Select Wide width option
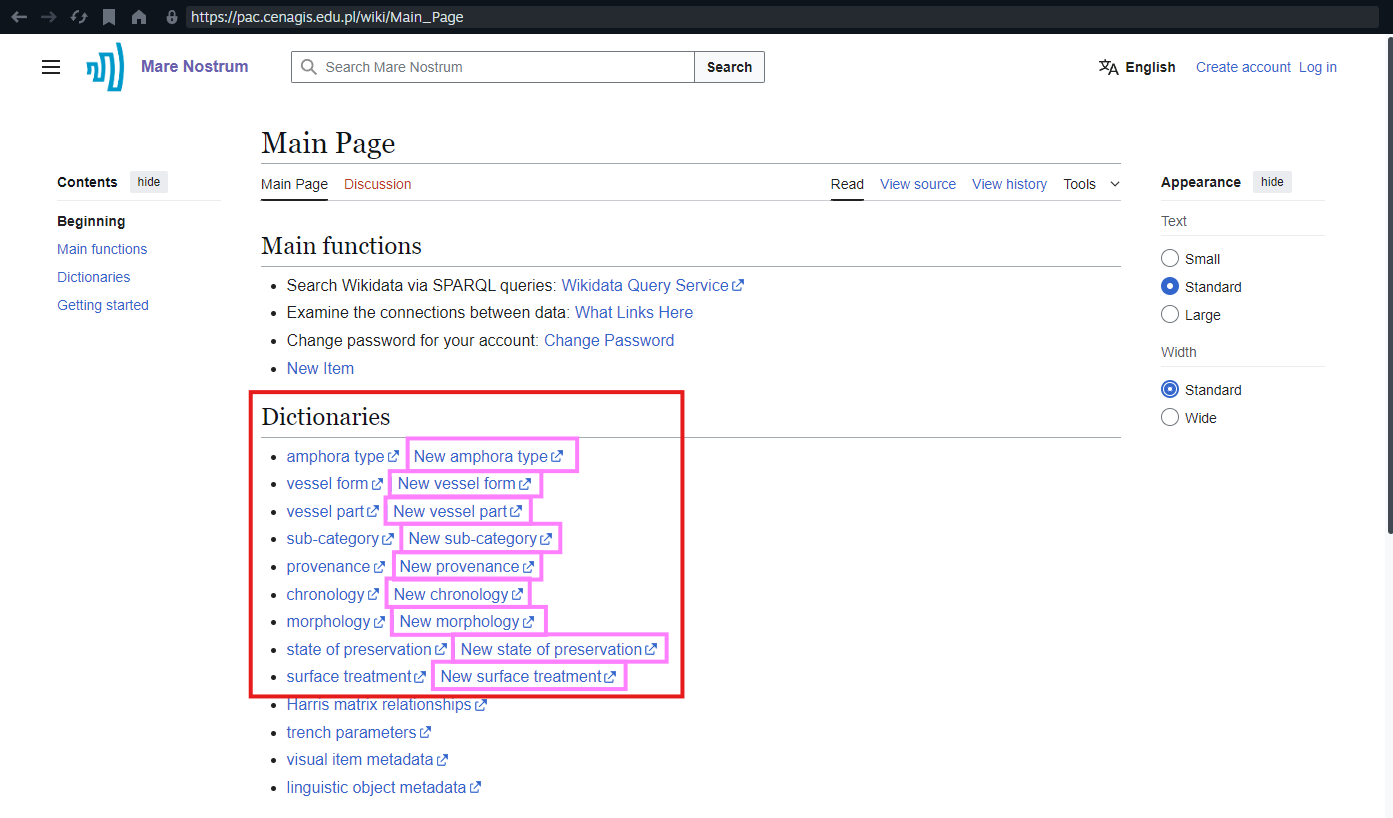The image size is (1393, 818). pos(1170,417)
